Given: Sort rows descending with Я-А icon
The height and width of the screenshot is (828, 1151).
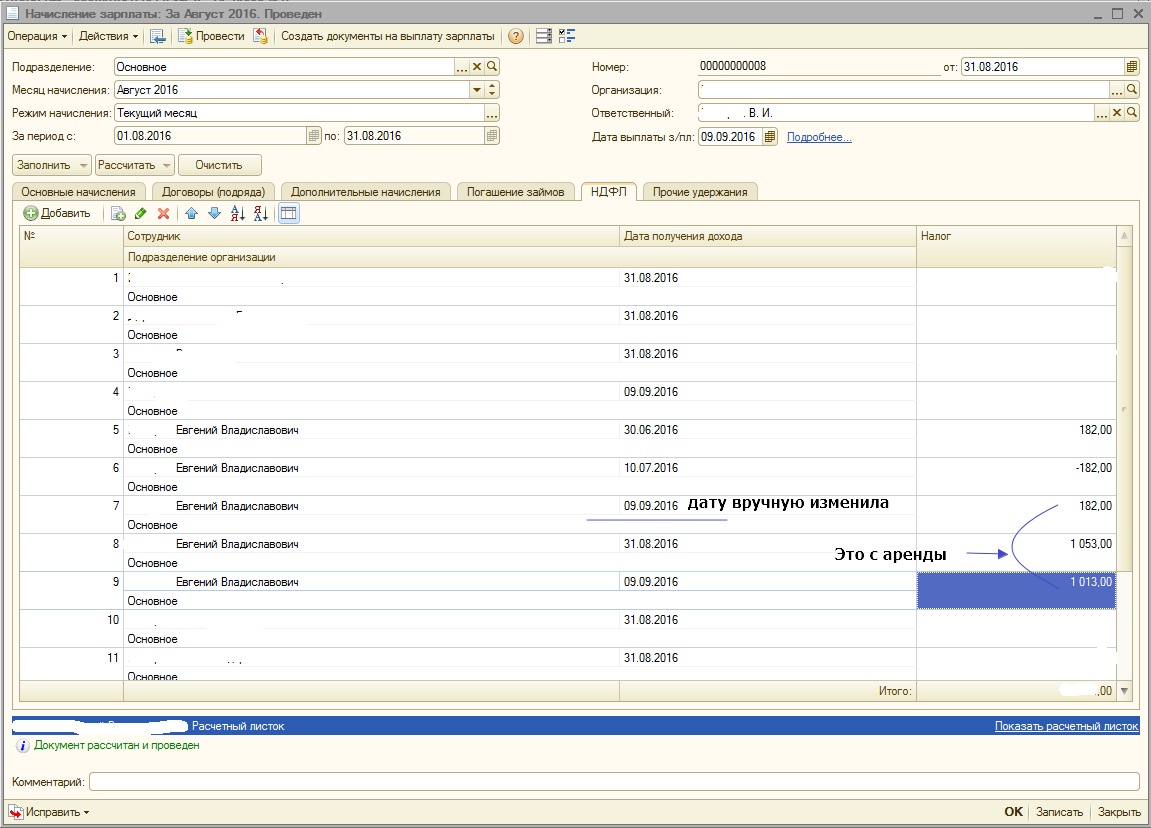Looking at the screenshot, I should pos(261,213).
